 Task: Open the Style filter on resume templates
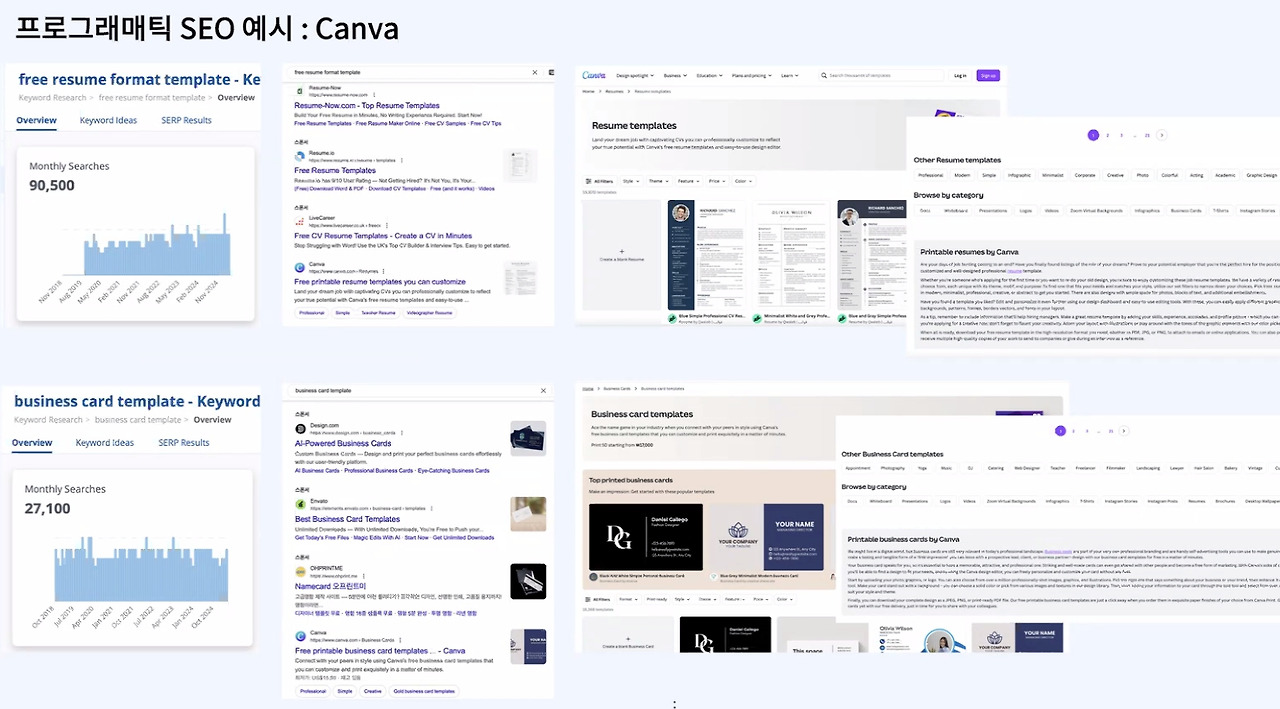point(630,181)
